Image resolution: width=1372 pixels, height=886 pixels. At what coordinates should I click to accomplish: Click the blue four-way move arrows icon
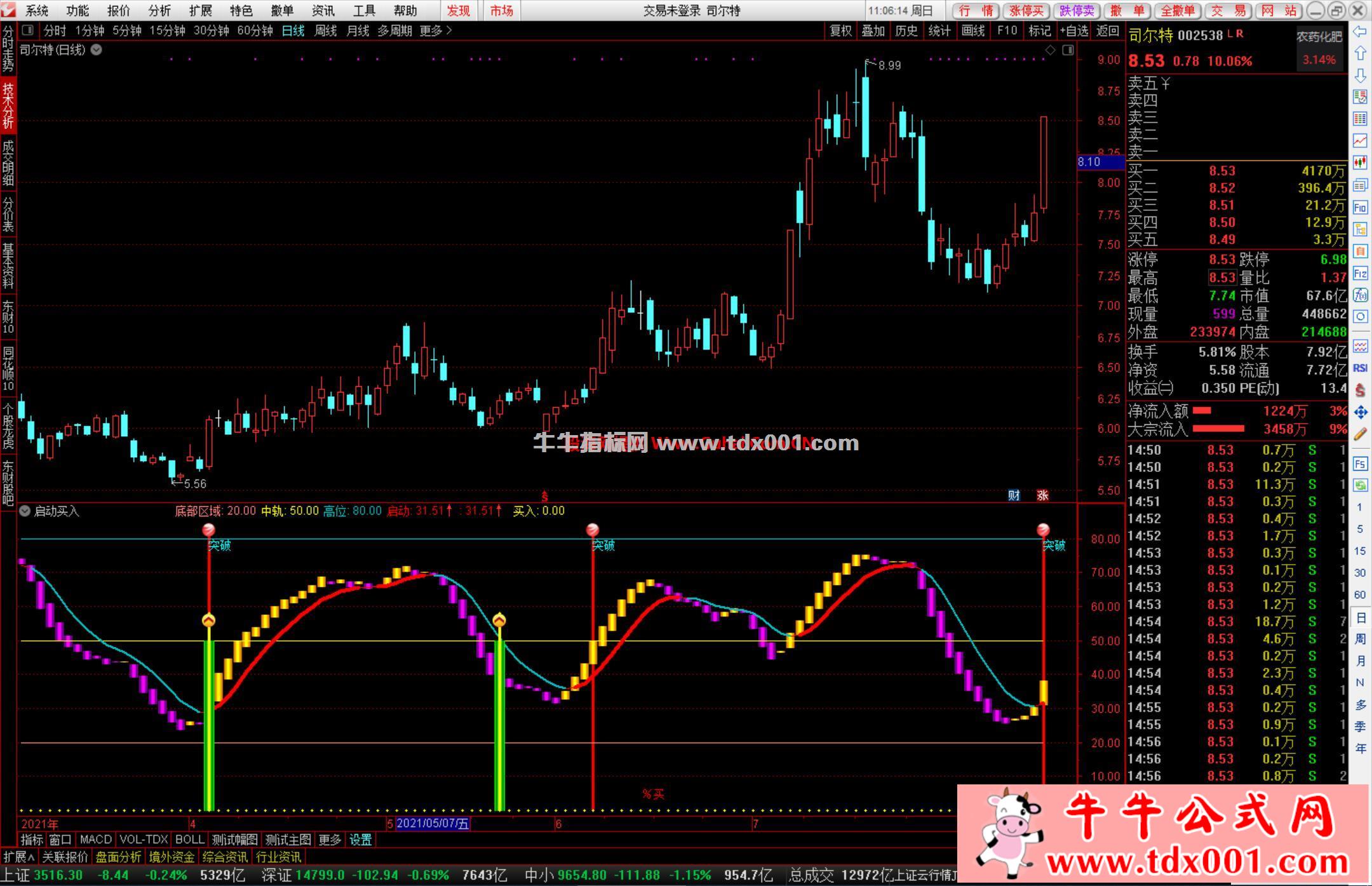[1360, 413]
